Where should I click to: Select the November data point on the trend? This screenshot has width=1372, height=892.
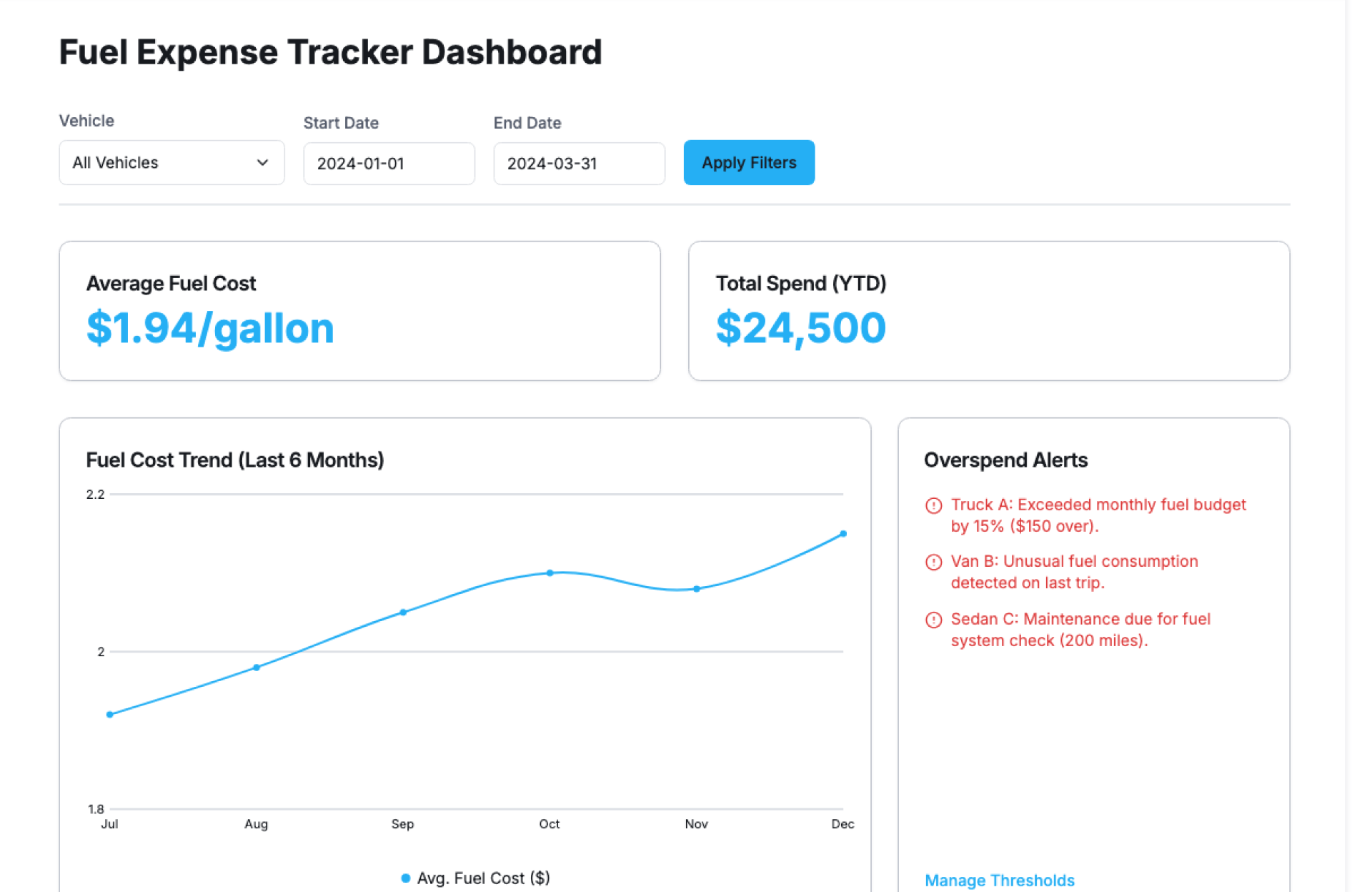point(697,589)
